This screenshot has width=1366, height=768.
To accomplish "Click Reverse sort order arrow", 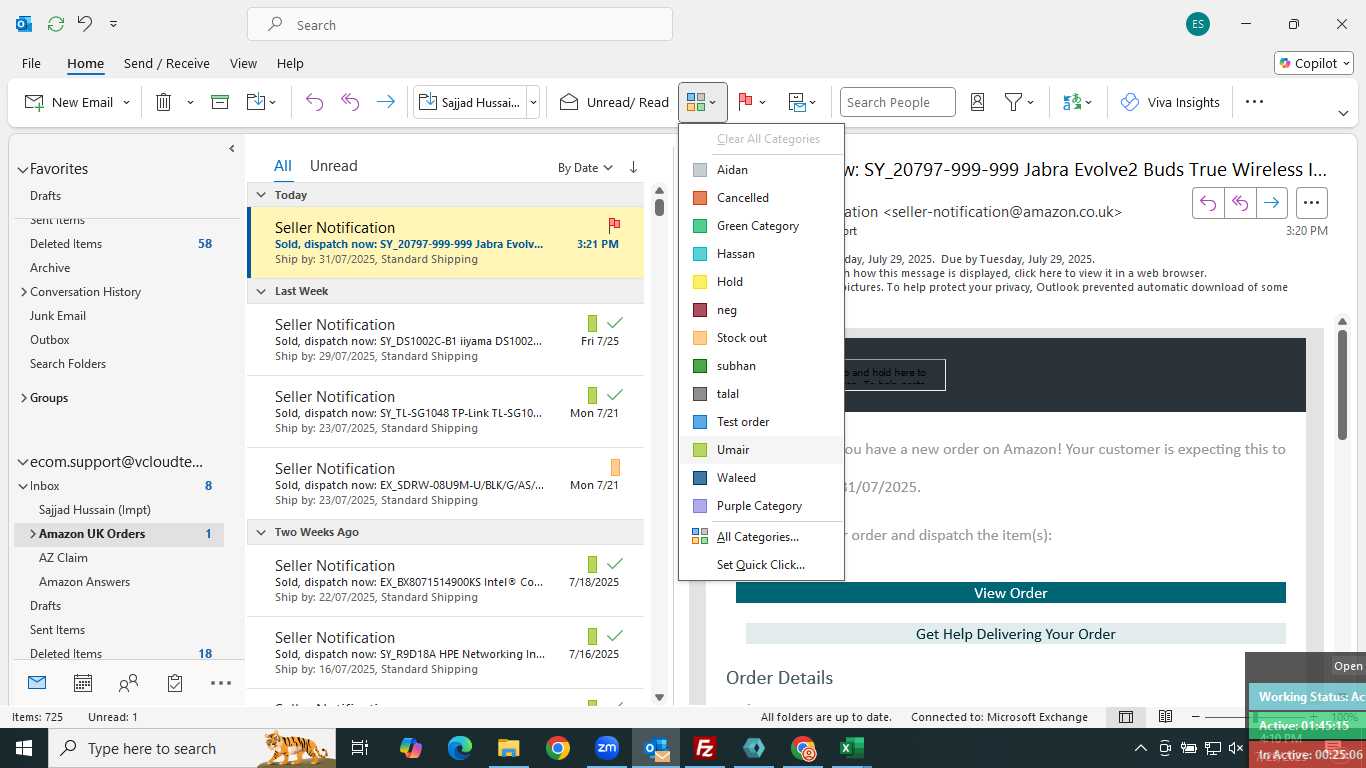I will 633,167.
